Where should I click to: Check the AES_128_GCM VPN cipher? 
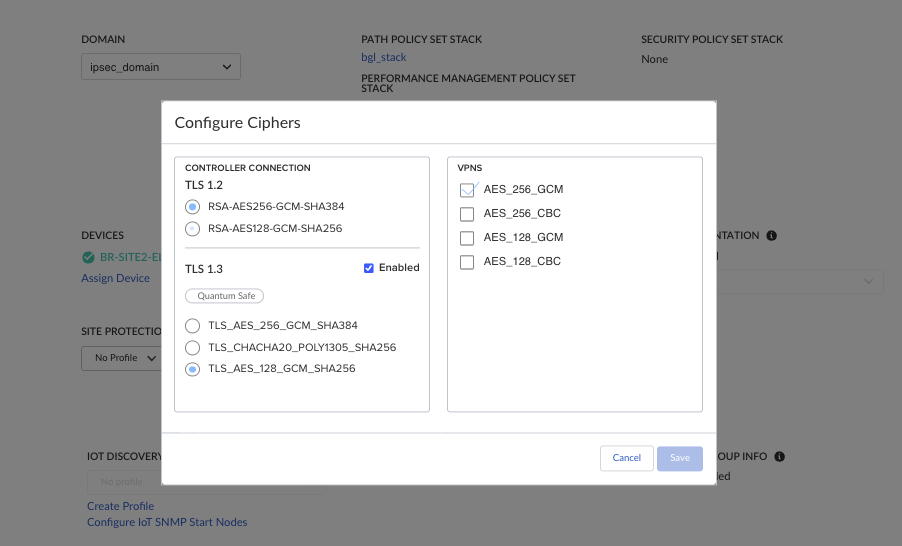coord(467,238)
